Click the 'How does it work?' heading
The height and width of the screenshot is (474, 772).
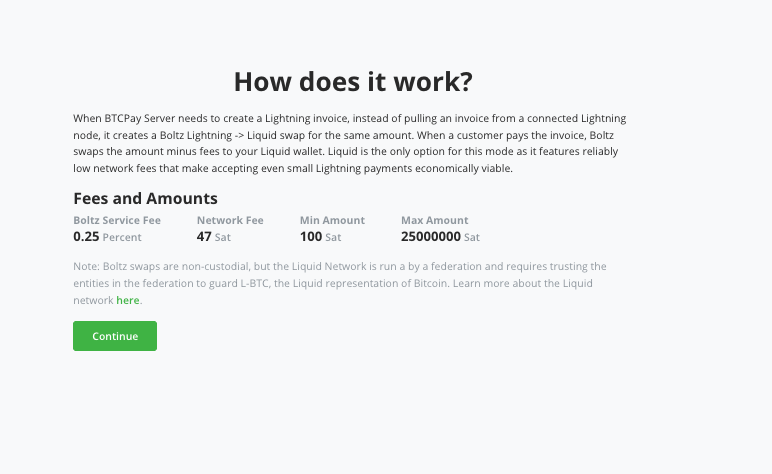click(x=353, y=81)
